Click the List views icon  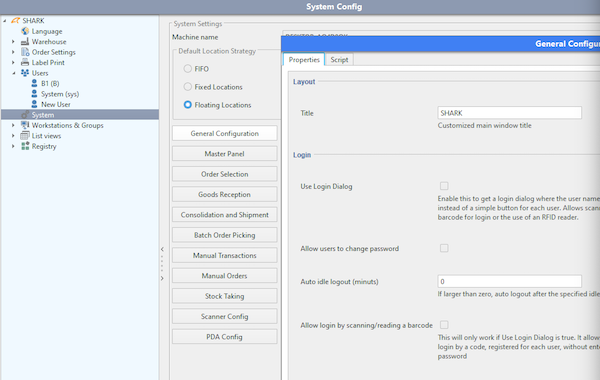[x=25, y=135]
